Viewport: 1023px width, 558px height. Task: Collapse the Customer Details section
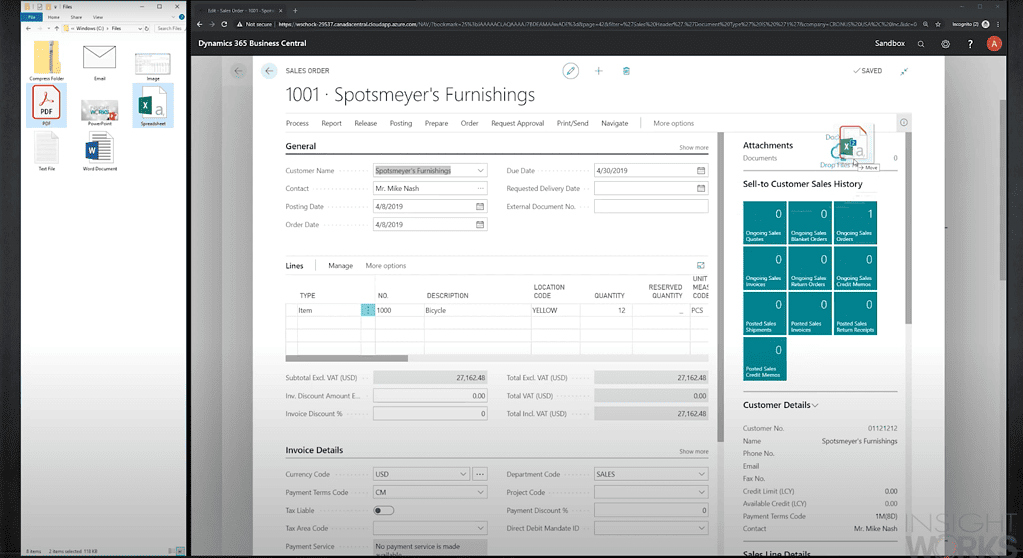click(x=780, y=405)
